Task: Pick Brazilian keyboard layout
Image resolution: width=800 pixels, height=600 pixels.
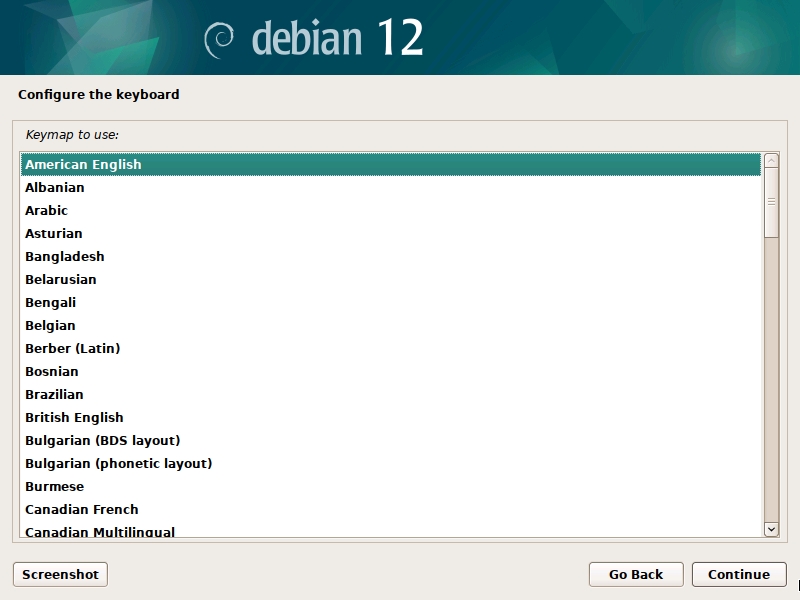Action: point(54,394)
